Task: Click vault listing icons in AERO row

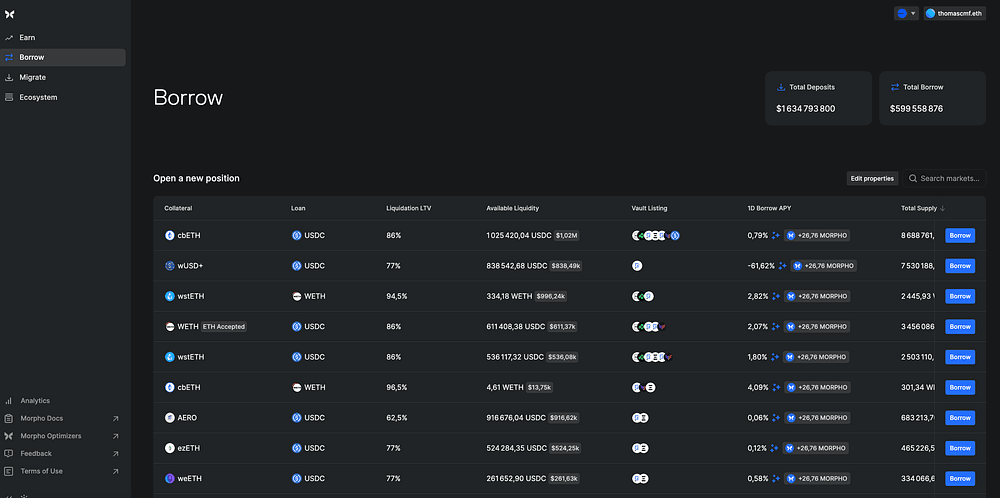Action: (x=640, y=418)
